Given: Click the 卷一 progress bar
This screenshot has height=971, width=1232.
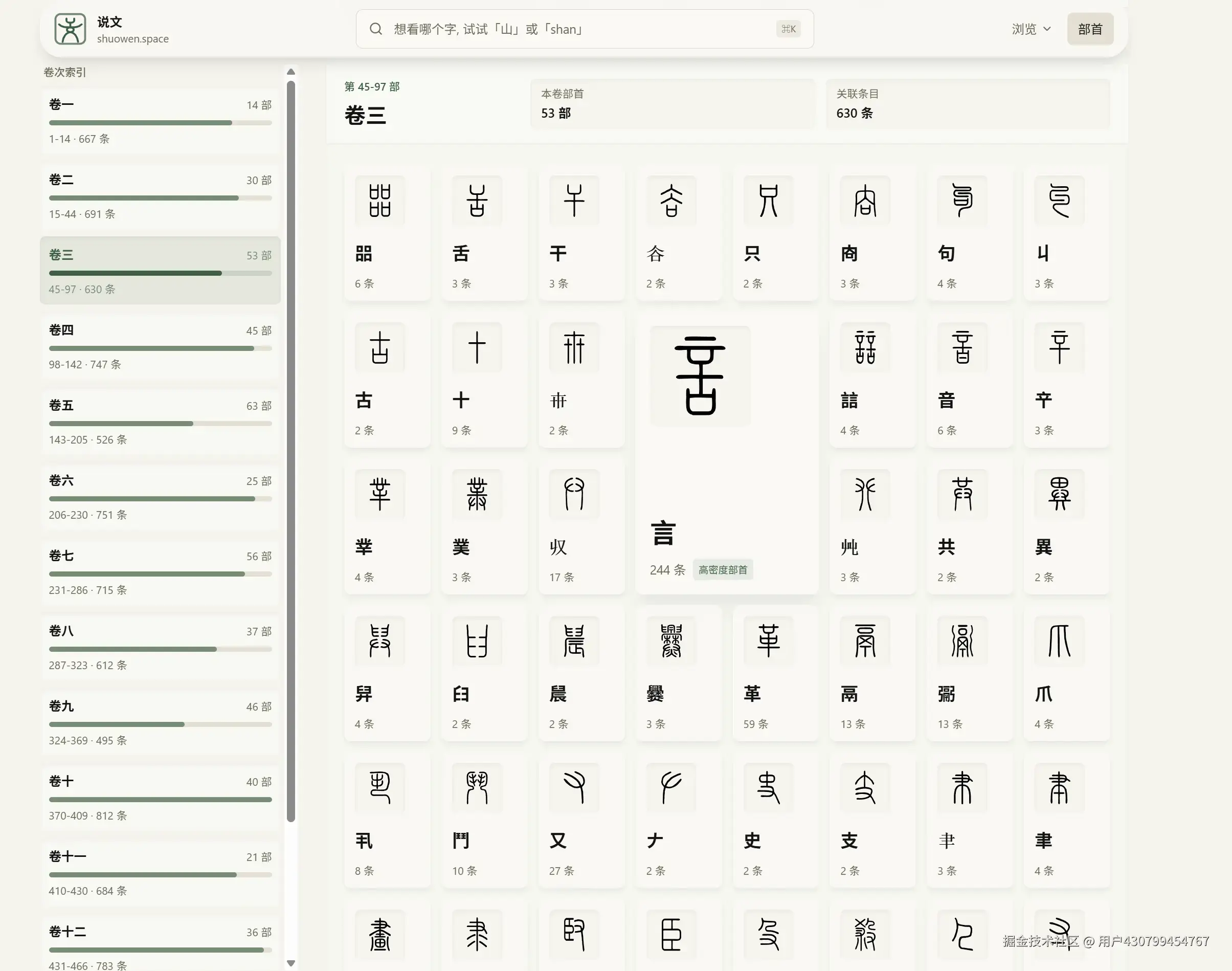Looking at the screenshot, I should 160,123.
